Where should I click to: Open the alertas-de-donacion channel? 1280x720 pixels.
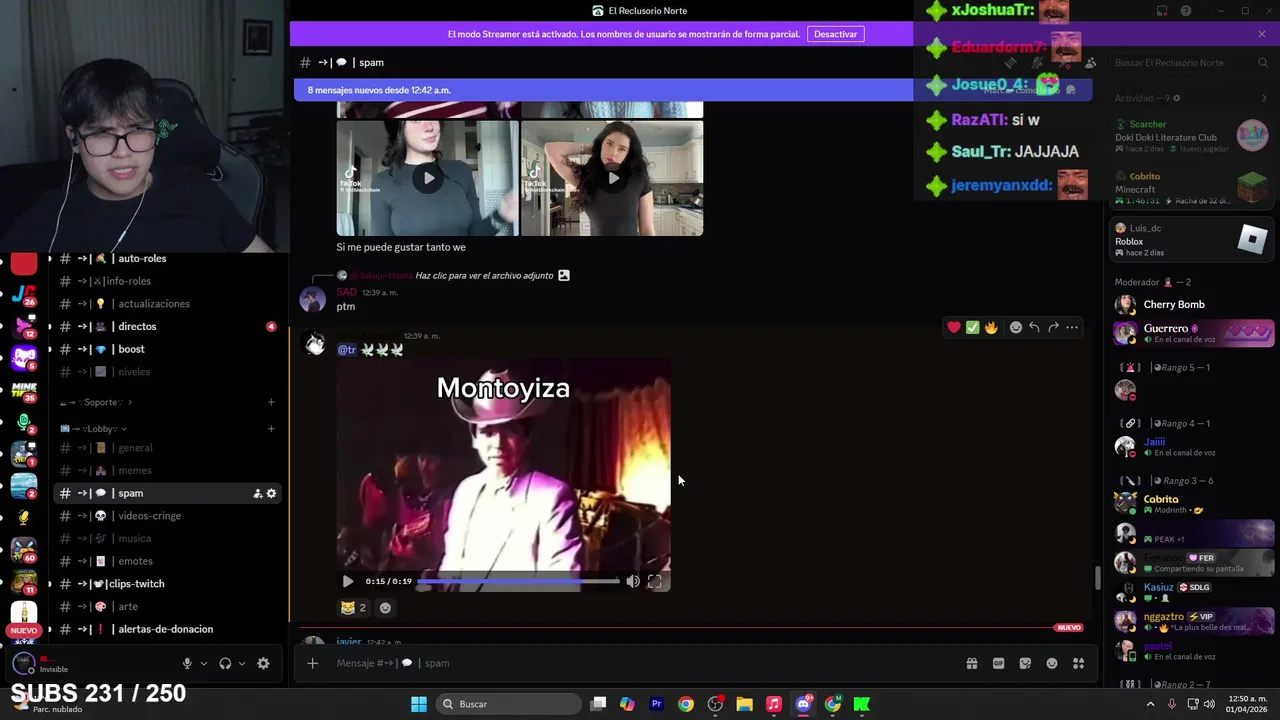[167, 629]
